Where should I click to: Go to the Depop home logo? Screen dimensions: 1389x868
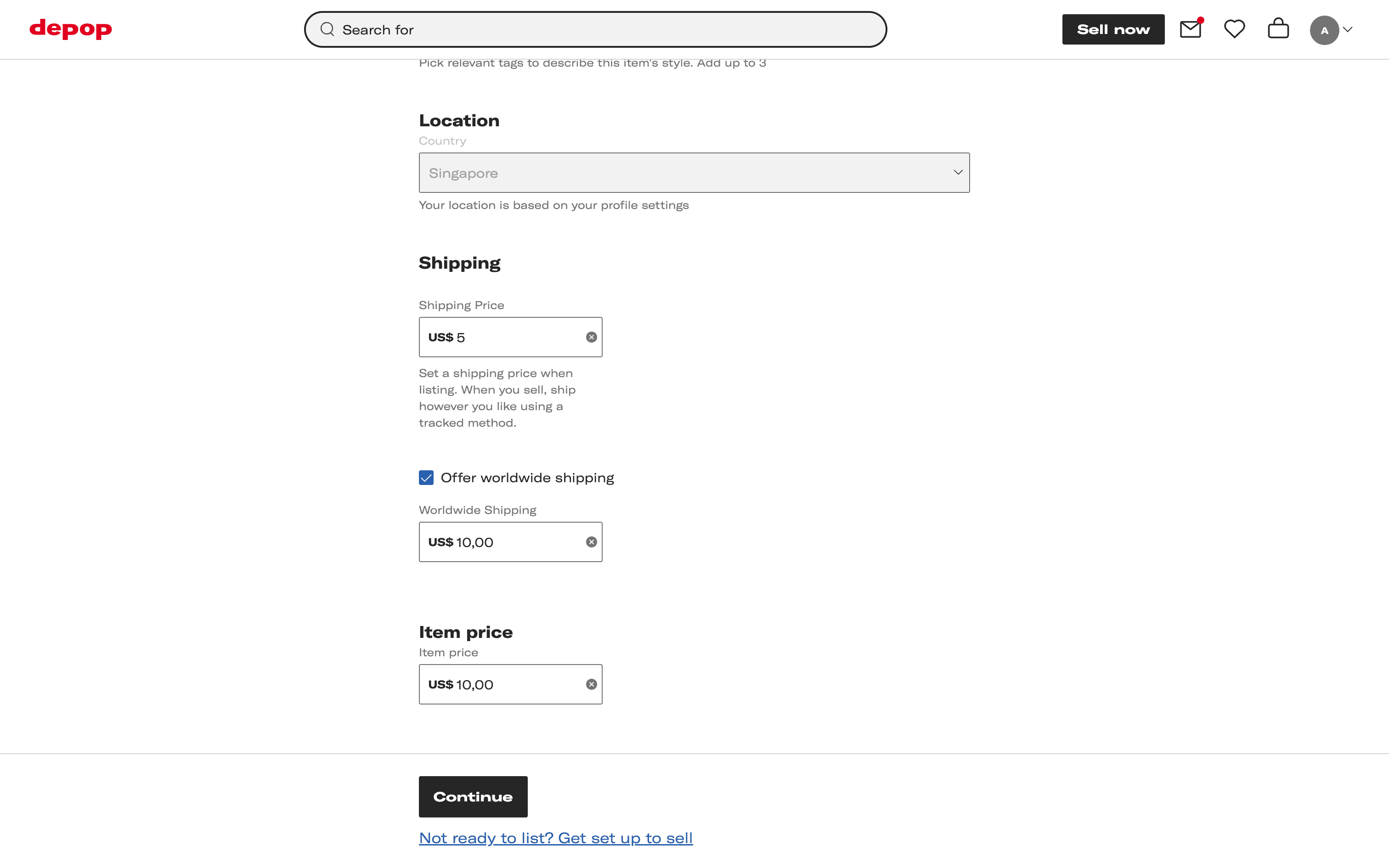pos(71,28)
